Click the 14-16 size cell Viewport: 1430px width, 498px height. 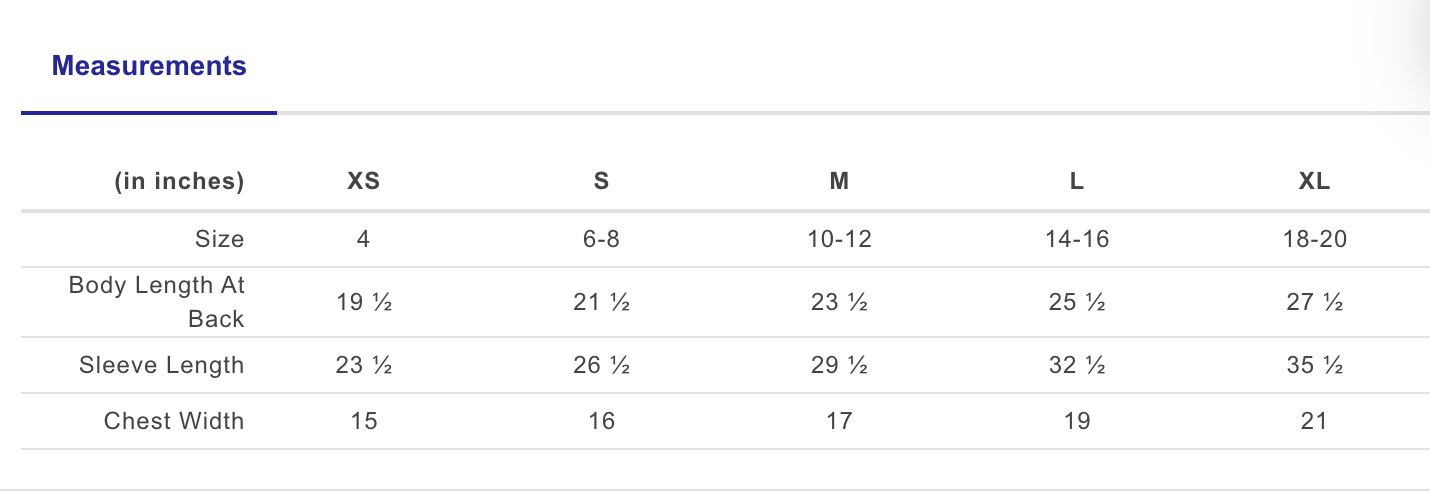point(1076,239)
